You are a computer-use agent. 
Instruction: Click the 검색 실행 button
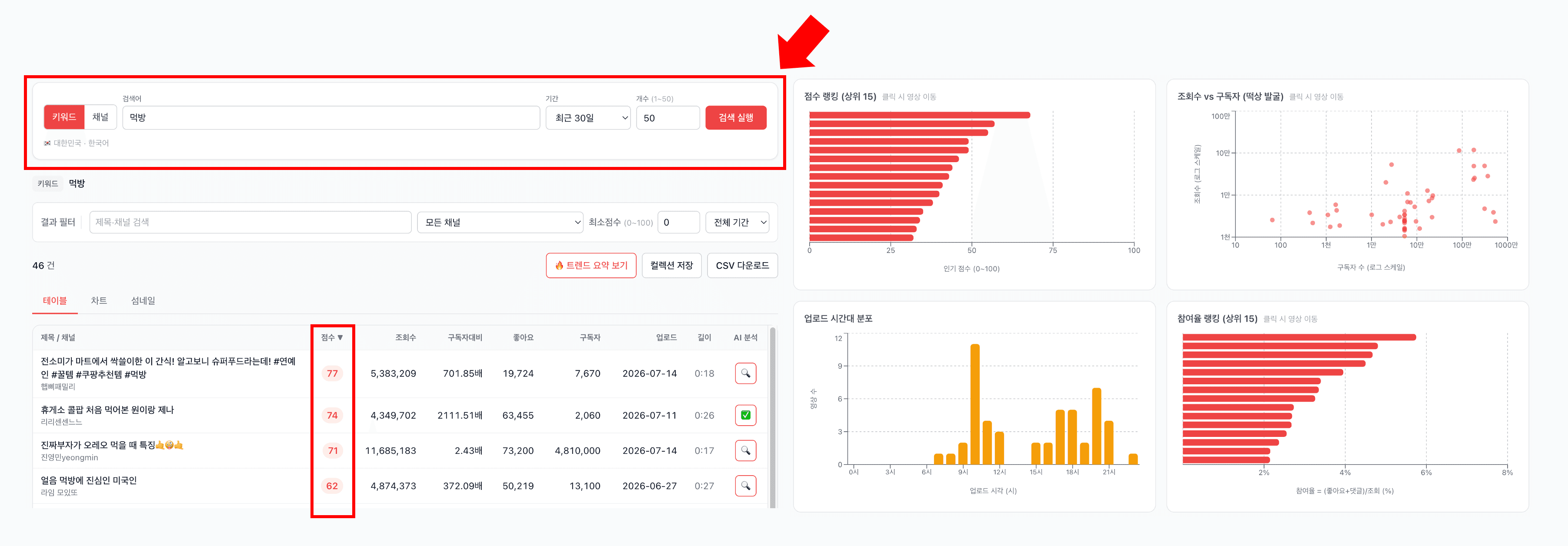click(x=735, y=117)
